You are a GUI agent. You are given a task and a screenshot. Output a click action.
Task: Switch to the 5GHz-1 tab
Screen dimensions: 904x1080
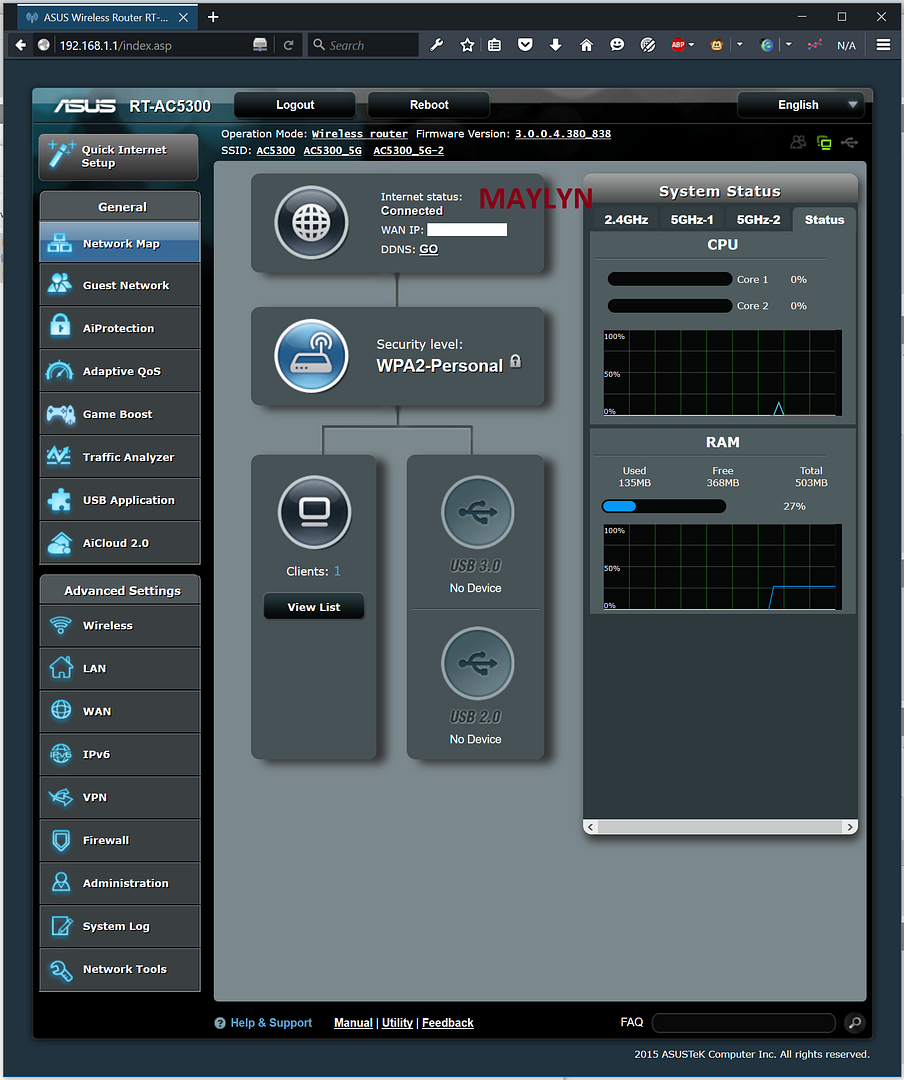(692, 220)
